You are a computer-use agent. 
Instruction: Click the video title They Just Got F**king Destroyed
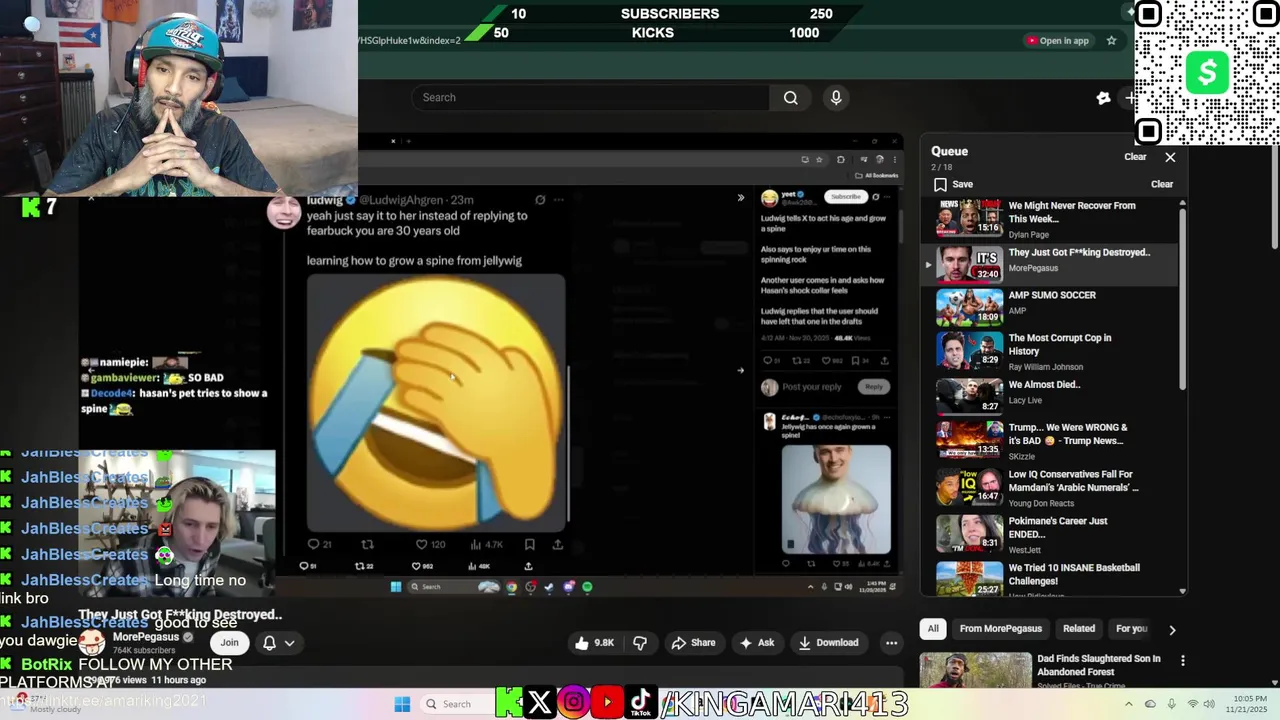(x=180, y=615)
